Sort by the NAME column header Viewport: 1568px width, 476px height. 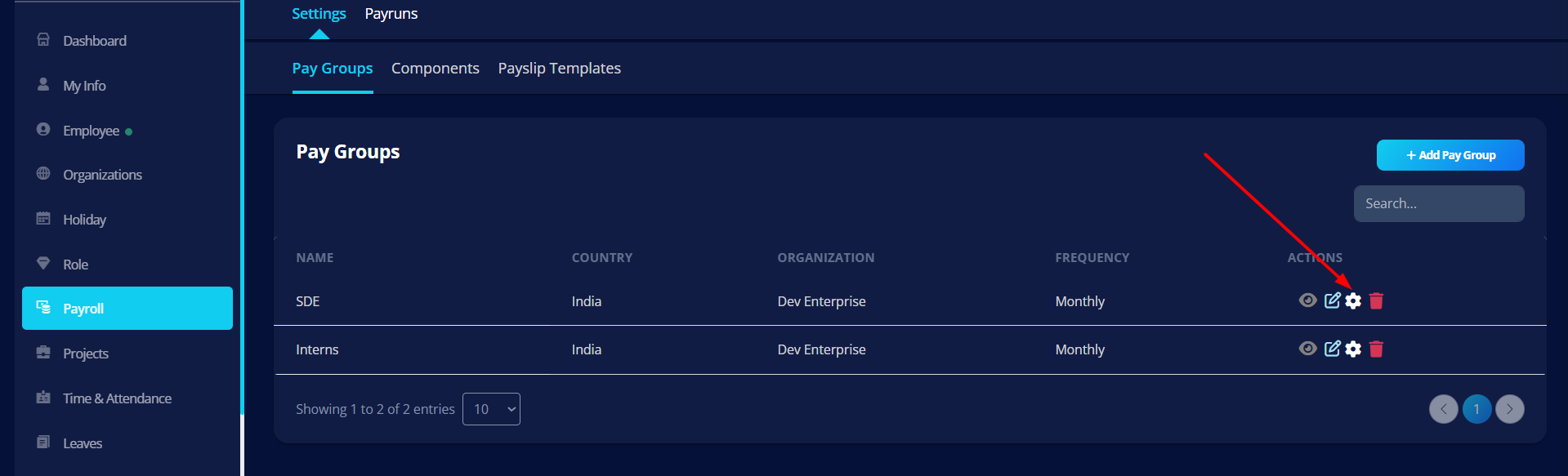[x=315, y=257]
